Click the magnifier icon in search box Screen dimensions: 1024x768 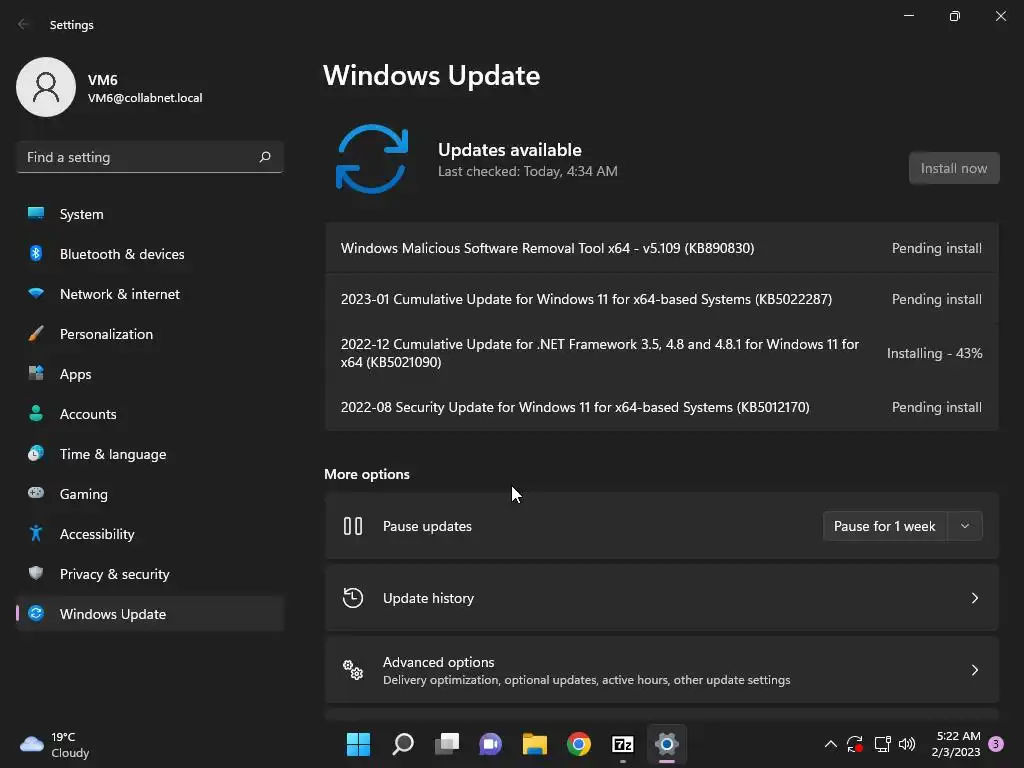click(264, 157)
